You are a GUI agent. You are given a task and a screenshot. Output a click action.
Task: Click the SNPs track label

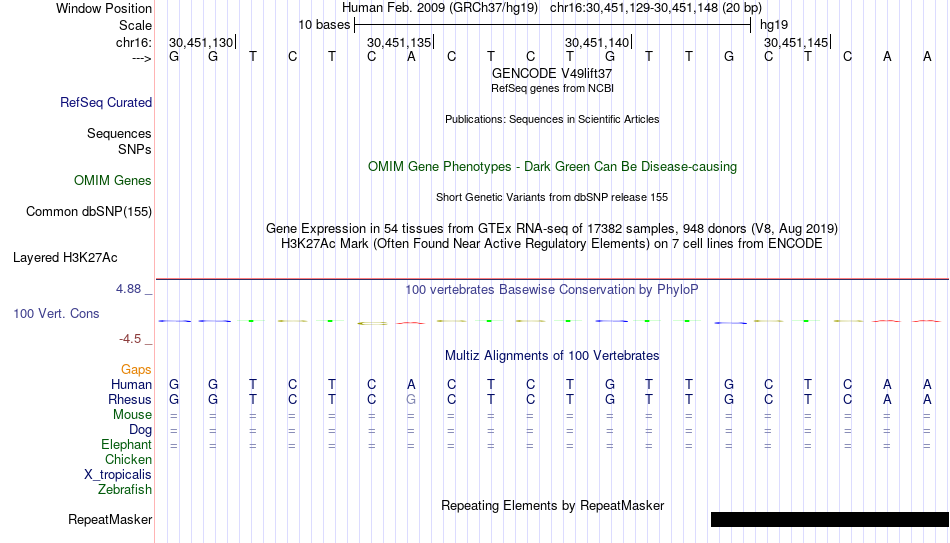pos(135,150)
